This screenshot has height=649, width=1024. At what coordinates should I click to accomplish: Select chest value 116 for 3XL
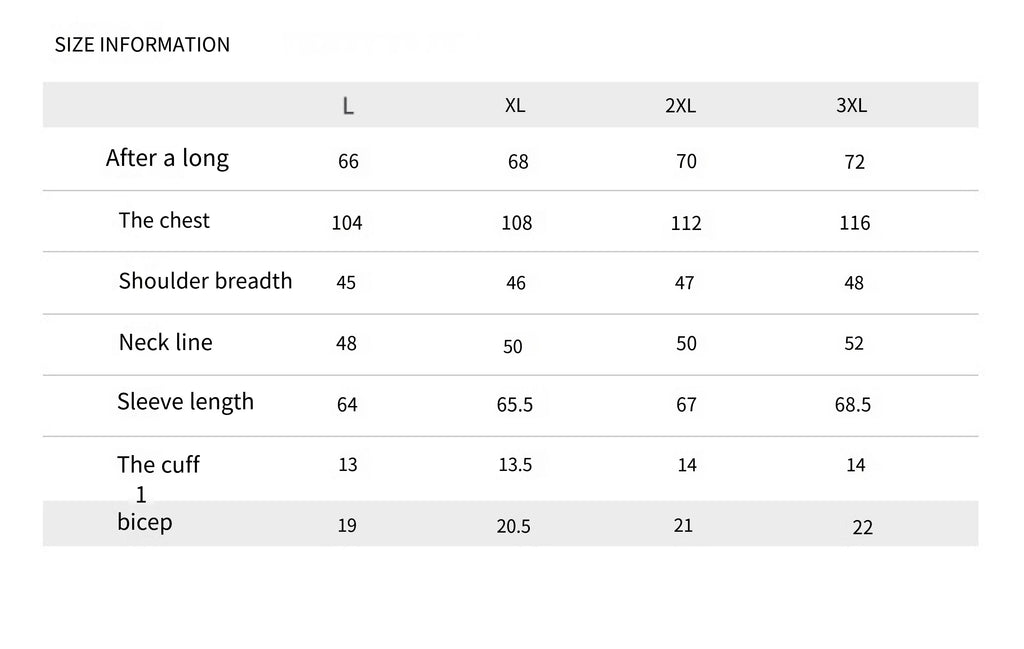(x=855, y=223)
